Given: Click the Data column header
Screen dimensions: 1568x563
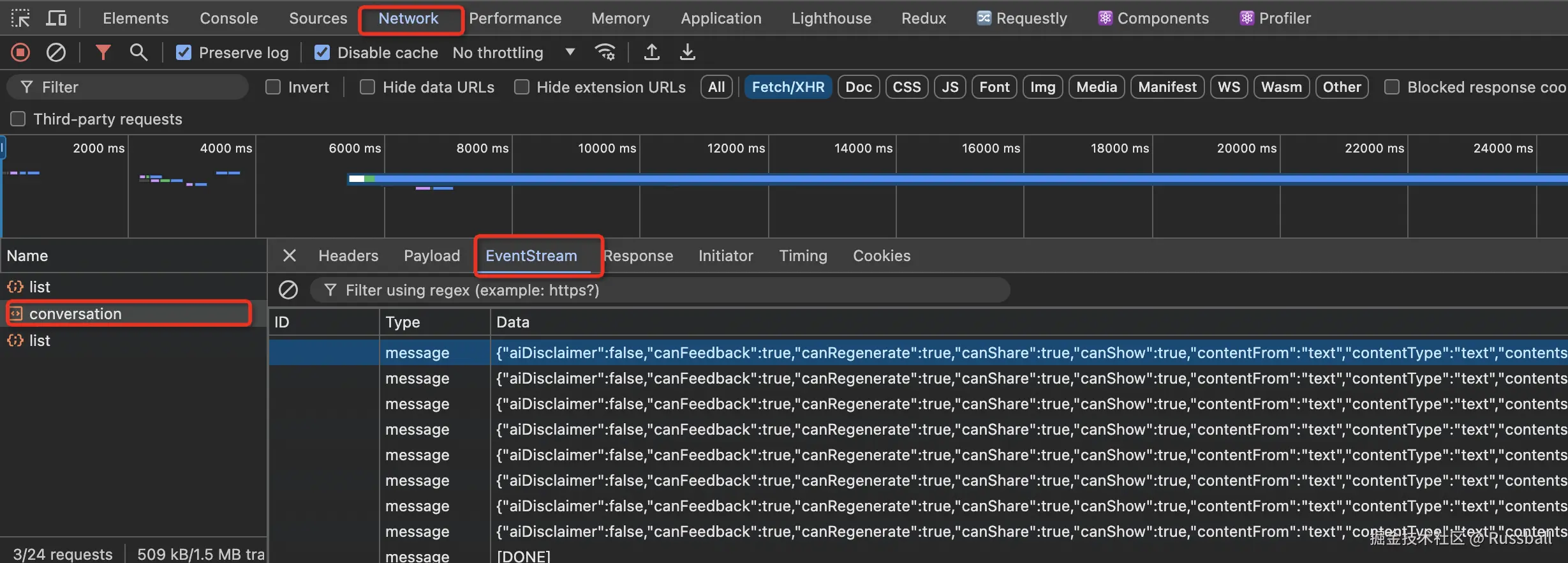Looking at the screenshot, I should click(x=1029, y=322).
